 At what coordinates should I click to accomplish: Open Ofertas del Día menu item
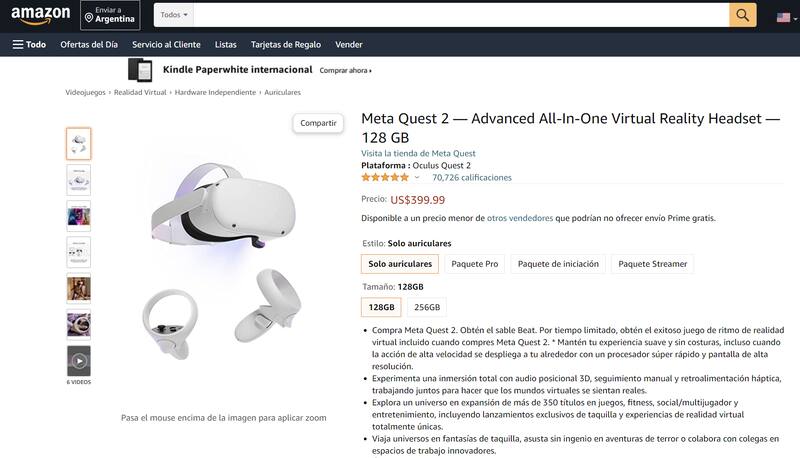click(89, 44)
